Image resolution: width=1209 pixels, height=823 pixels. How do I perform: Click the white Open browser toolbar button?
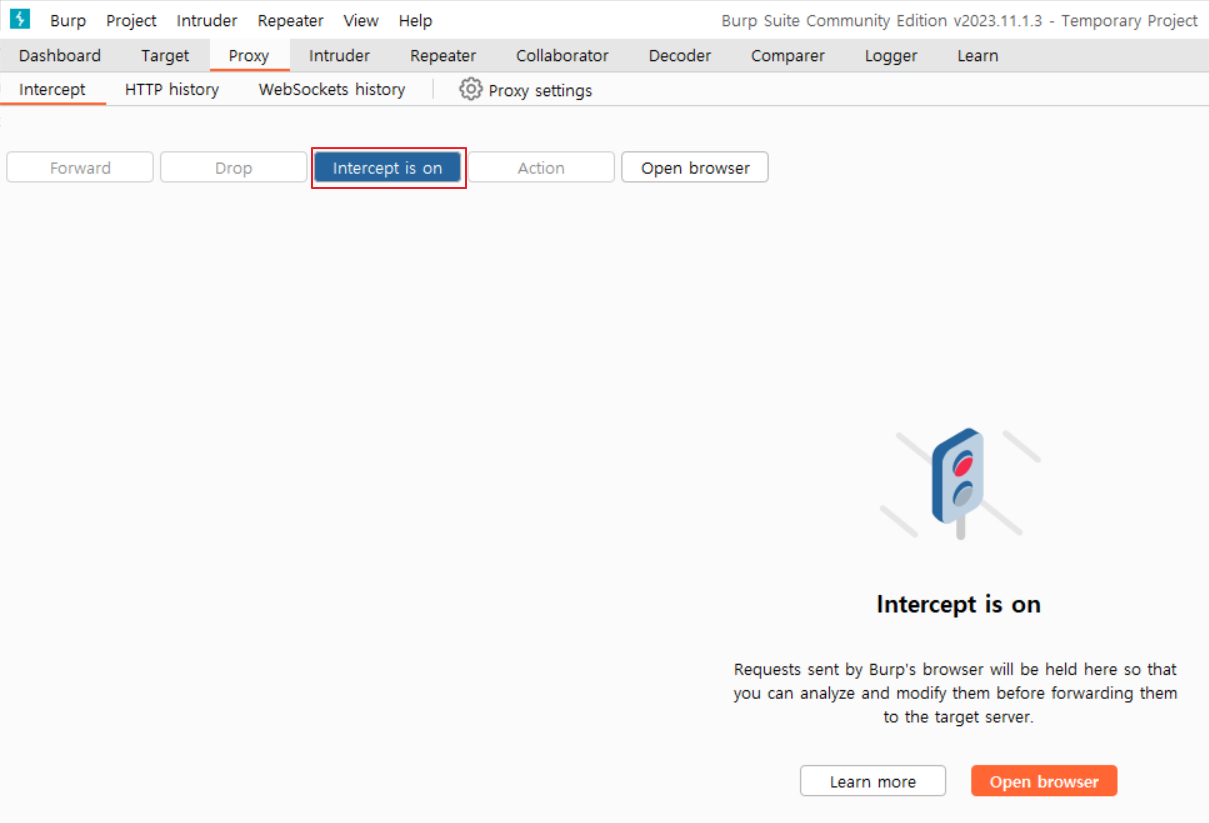695,168
